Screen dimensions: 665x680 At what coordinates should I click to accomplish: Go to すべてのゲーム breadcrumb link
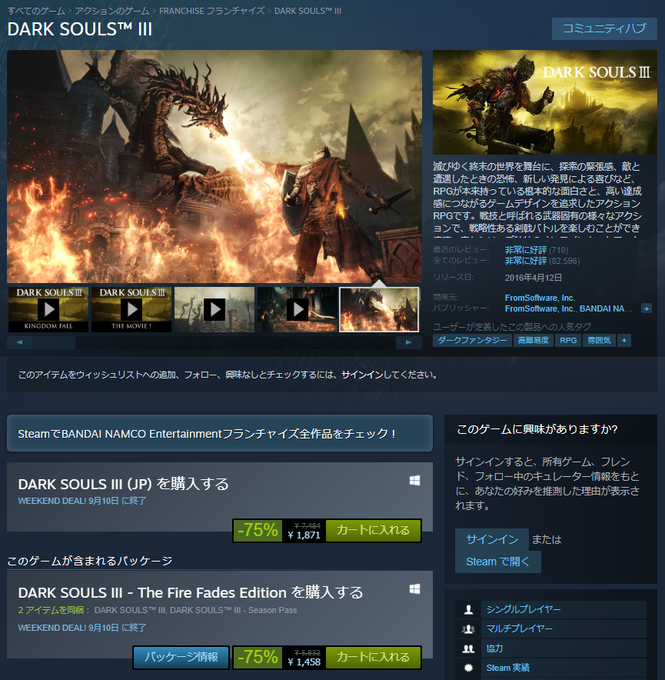pyautogui.click(x=36, y=11)
